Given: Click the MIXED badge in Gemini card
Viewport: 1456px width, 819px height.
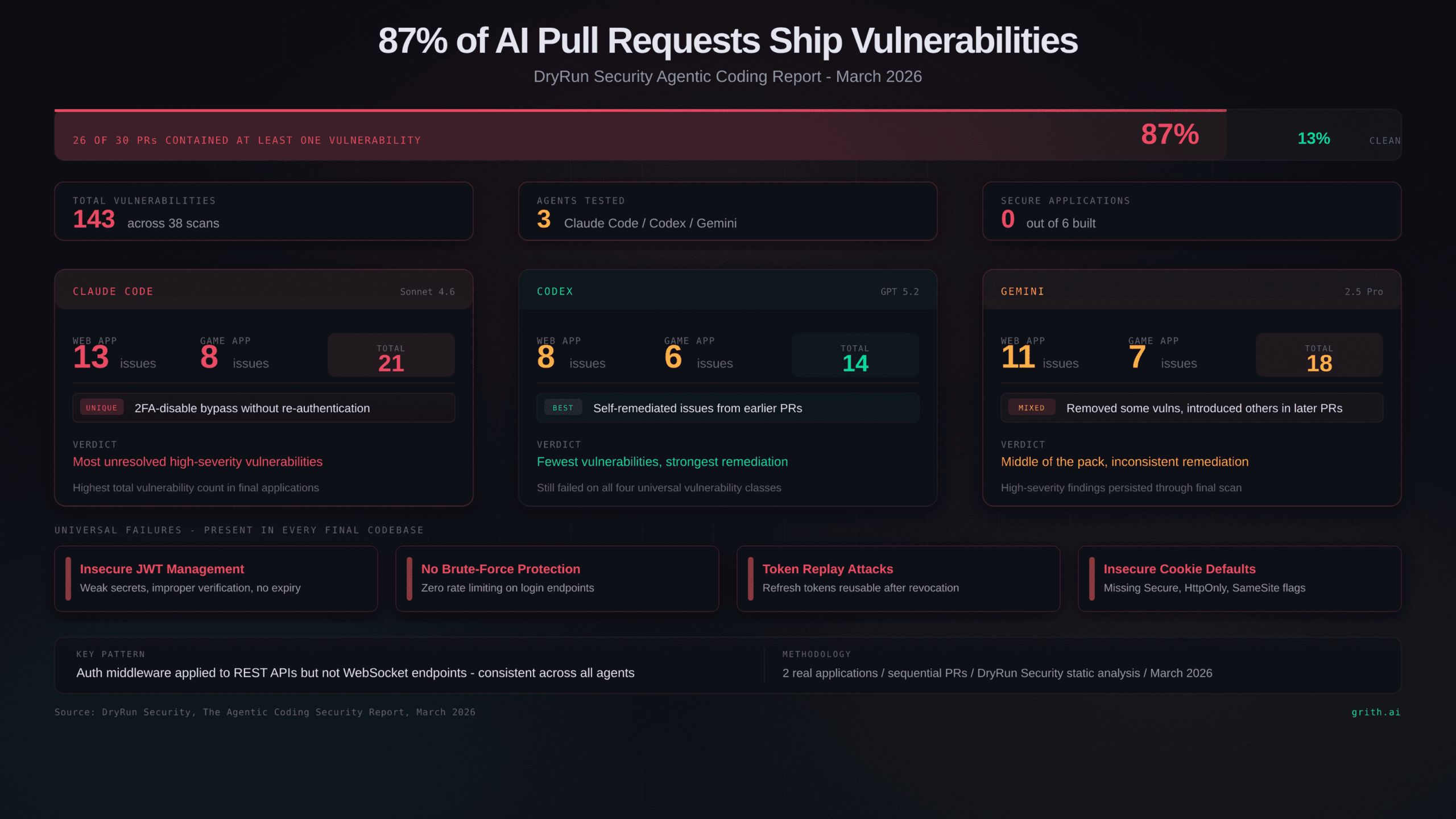Looking at the screenshot, I should (1031, 408).
